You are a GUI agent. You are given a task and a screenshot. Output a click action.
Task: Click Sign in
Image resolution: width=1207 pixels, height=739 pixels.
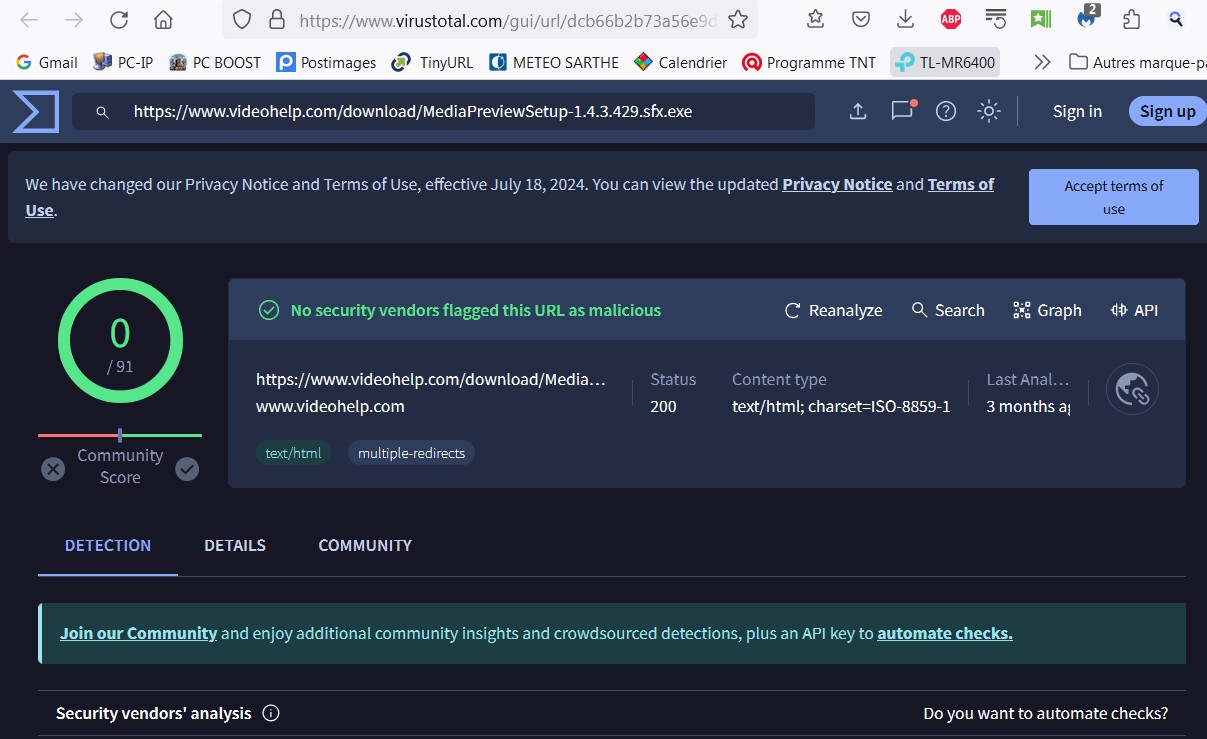coord(1077,111)
